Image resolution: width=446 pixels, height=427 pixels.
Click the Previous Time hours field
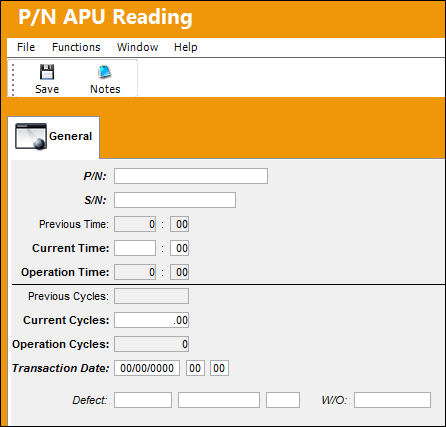pyautogui.click(x=135, y=224)
